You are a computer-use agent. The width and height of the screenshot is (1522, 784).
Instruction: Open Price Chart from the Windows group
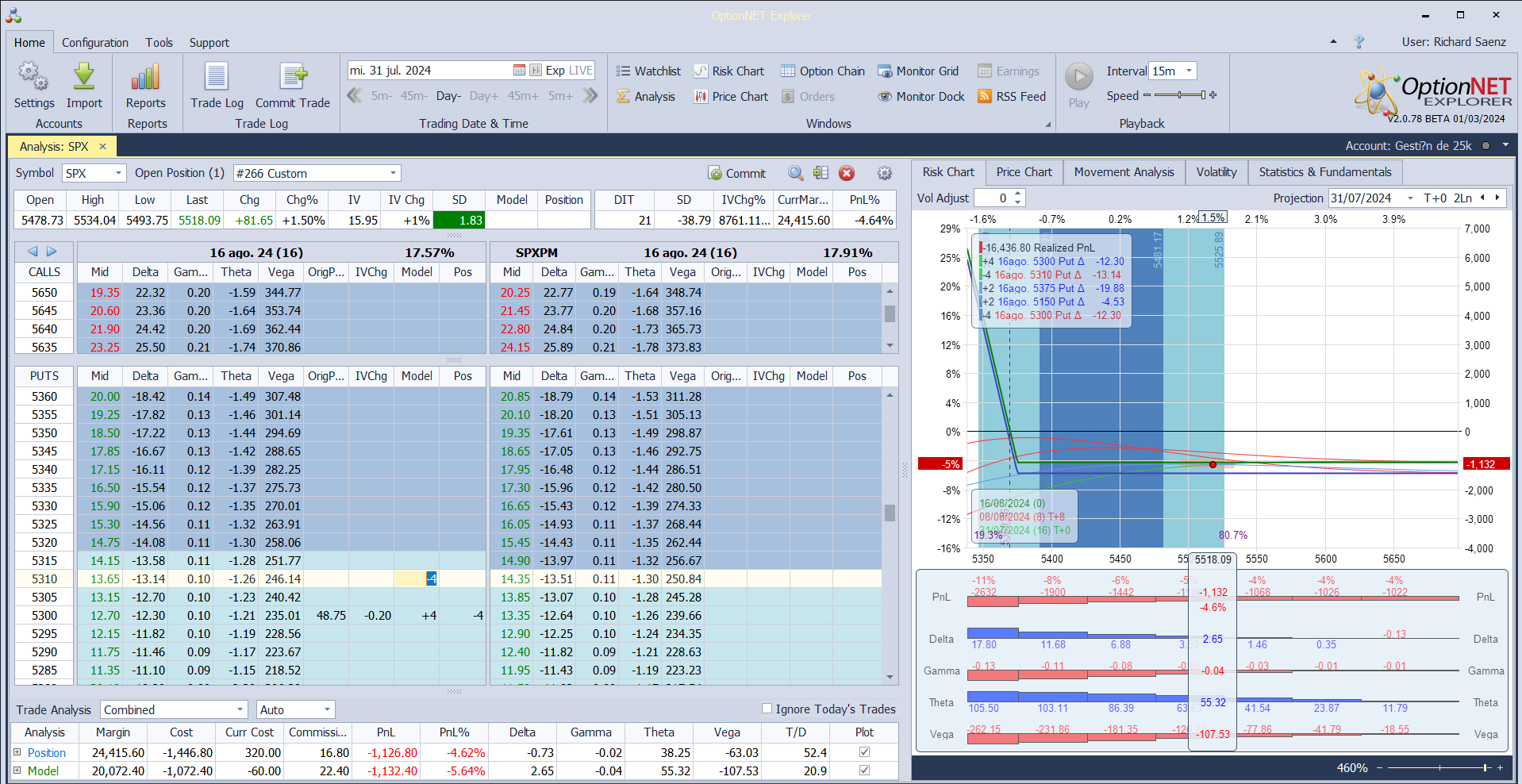coord(731,97)
